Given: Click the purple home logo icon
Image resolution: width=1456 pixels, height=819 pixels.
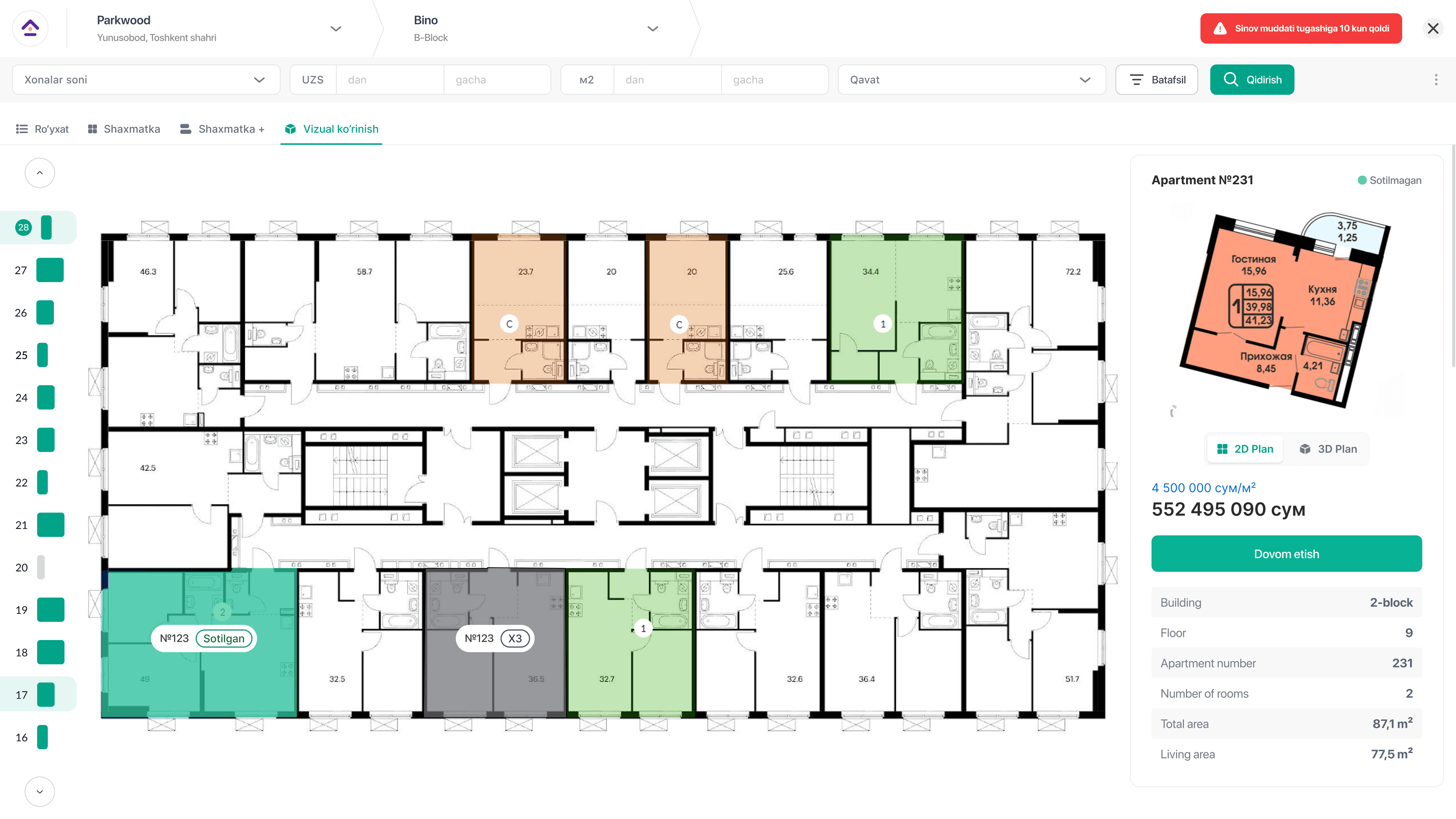Looking at the screenshot, I should point(30,28).
